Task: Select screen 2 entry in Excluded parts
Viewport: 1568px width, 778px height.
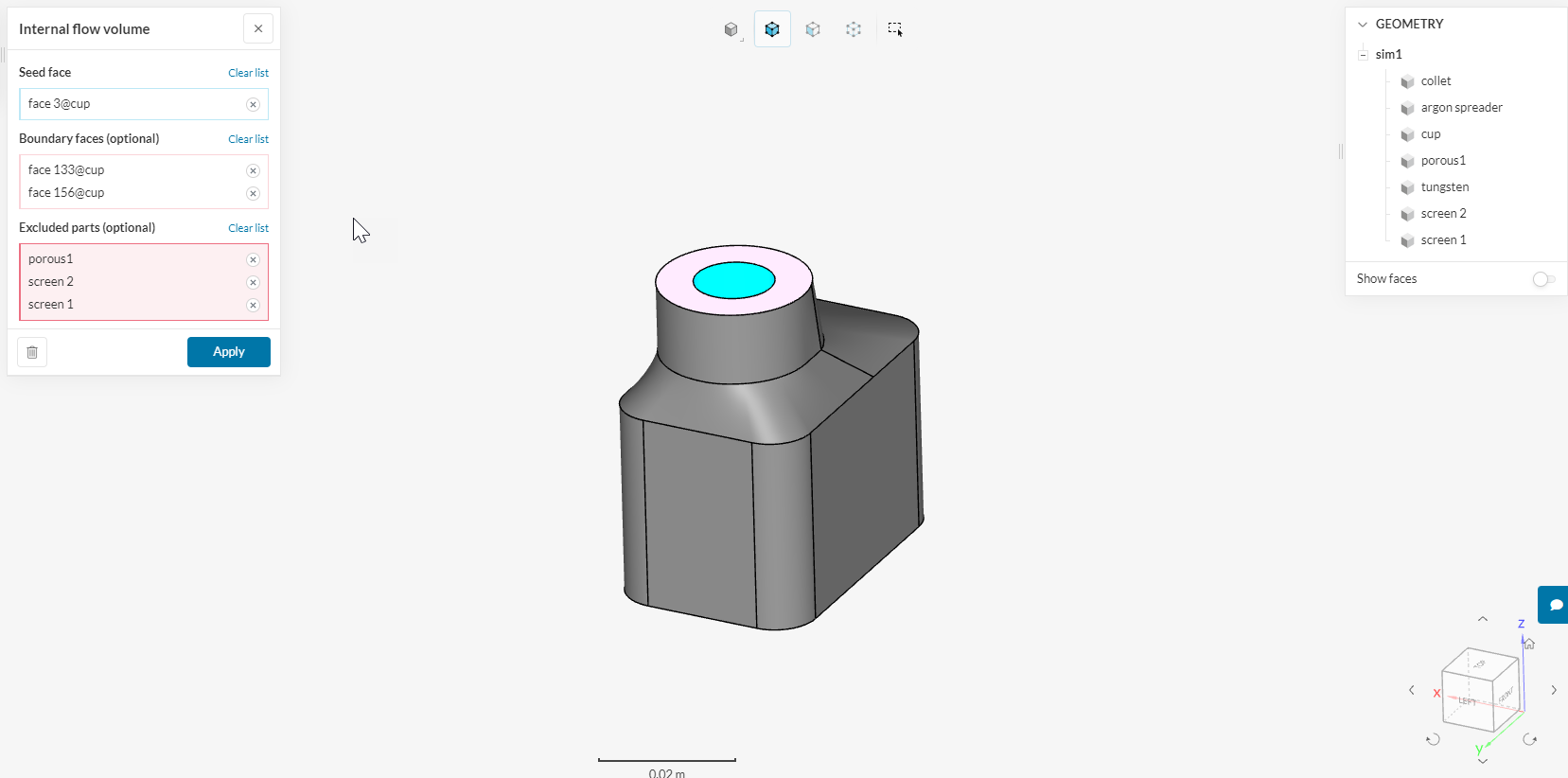Action: (x=50, y=282)
